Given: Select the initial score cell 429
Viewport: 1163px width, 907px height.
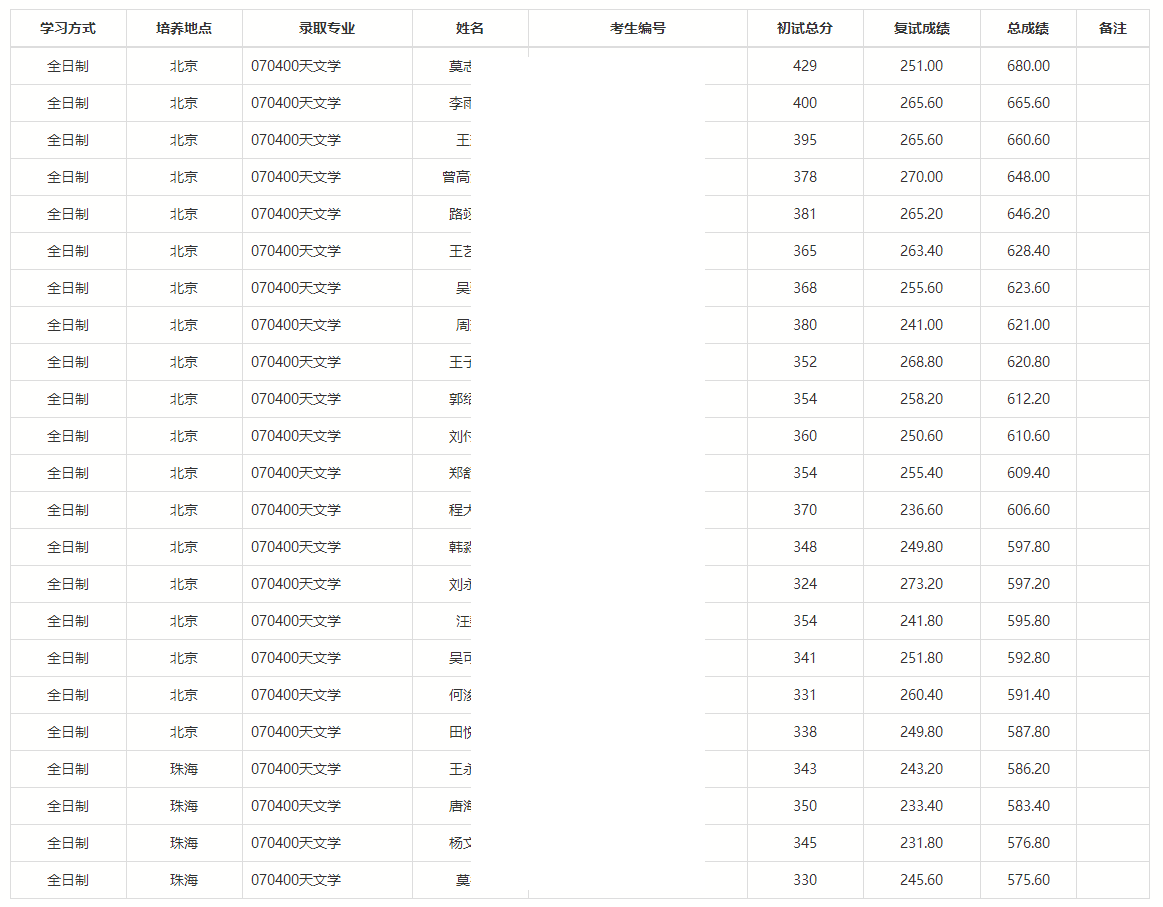Looking at the screenshot, I should tap(805, 66).
